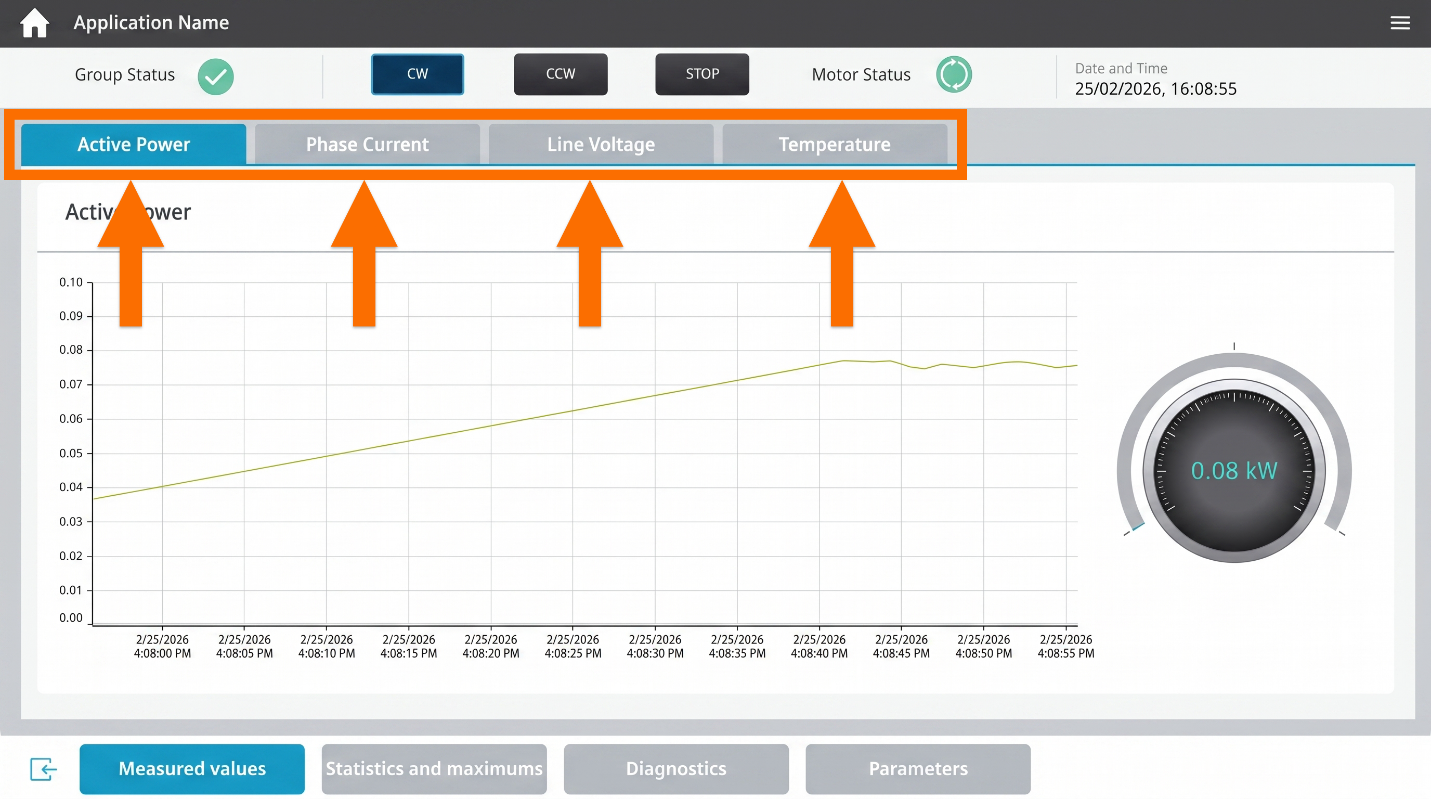The width and height of the screenshot is (1431, 799).
Task: Show the Temperature tab
Action: coord(835,144)
